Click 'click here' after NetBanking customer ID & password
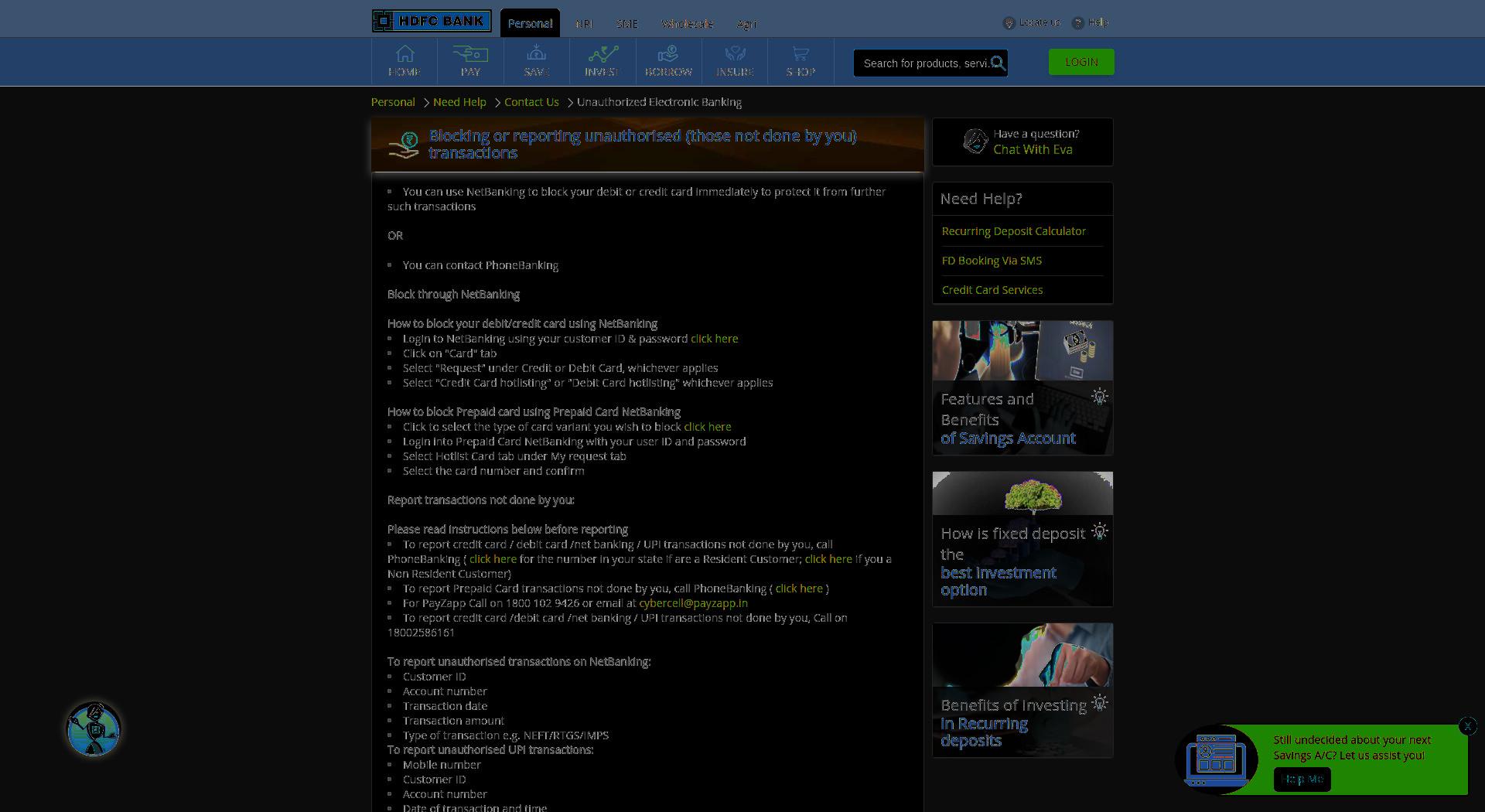This screenshot has width=1485, height=812. tap(714, 339)
